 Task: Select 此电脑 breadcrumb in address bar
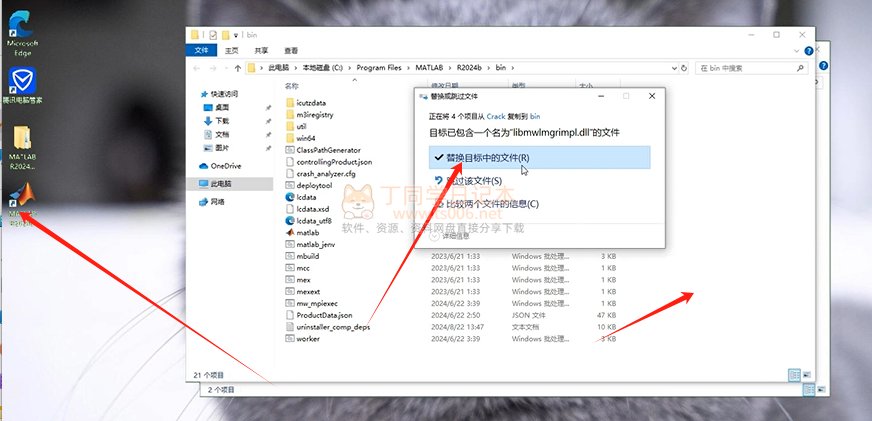click(279, 68)
